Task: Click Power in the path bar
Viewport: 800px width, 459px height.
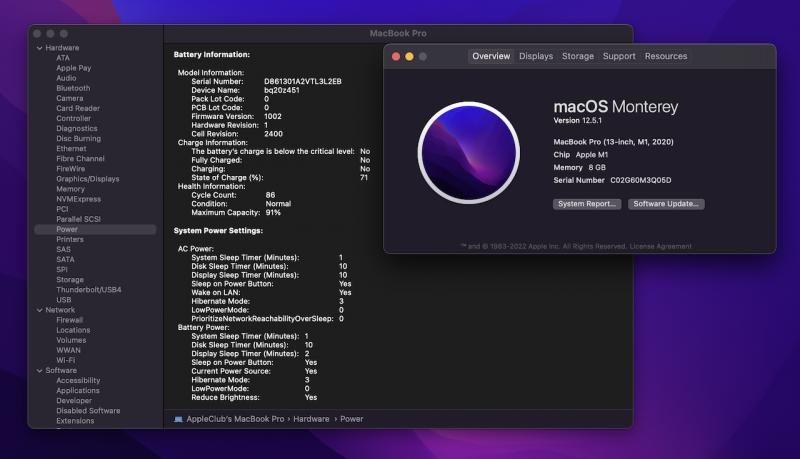Action: tap(352, 419)
